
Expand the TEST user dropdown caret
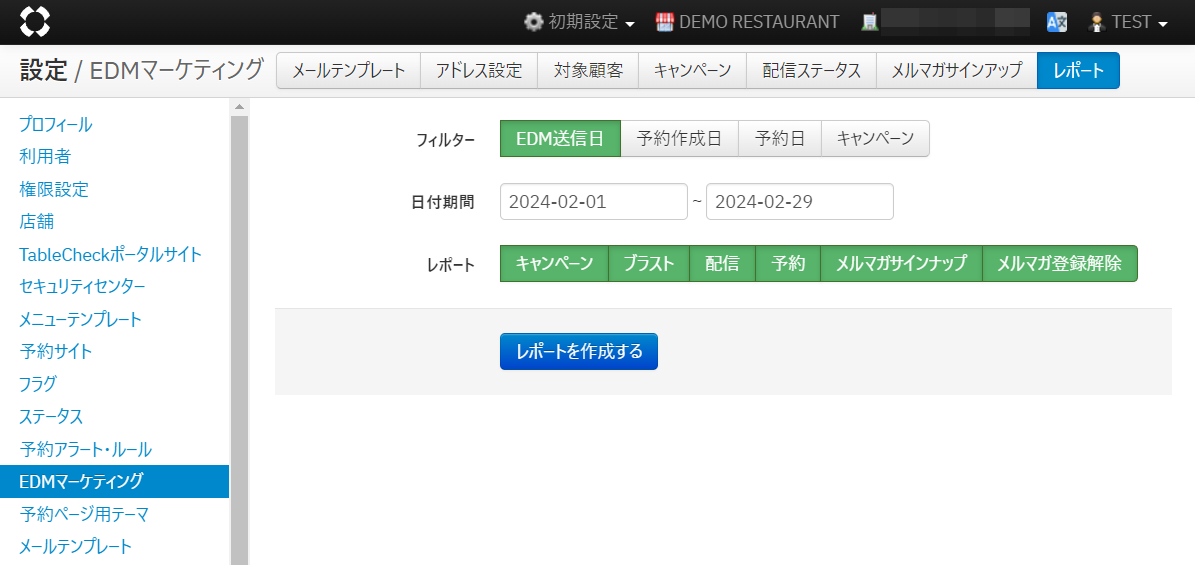(1163, 23)
